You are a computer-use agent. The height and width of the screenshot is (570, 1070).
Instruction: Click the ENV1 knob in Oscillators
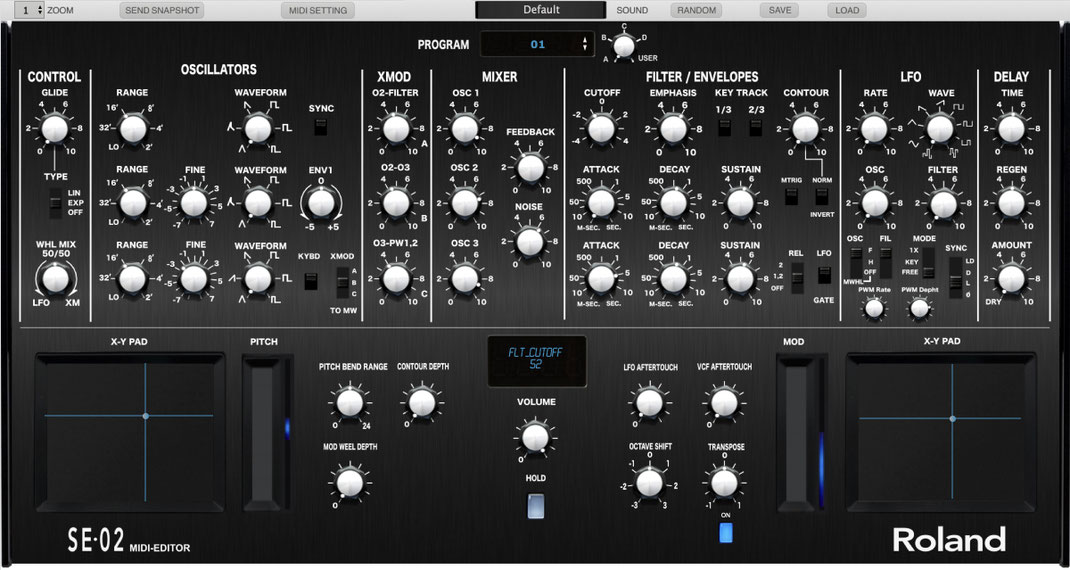point(319,203)
